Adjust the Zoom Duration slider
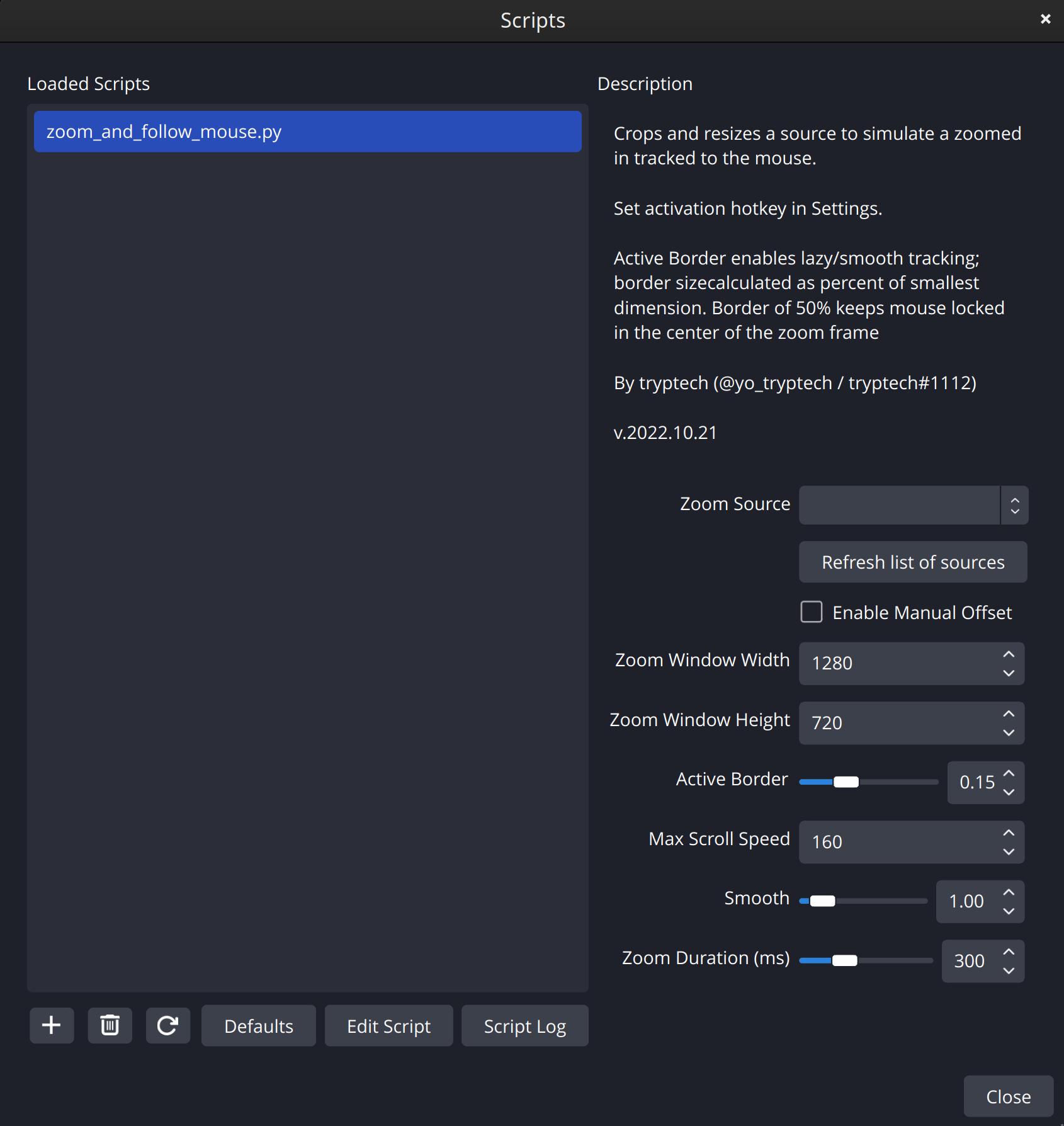The image size is (1064, 1126). [x=845, y=960]
